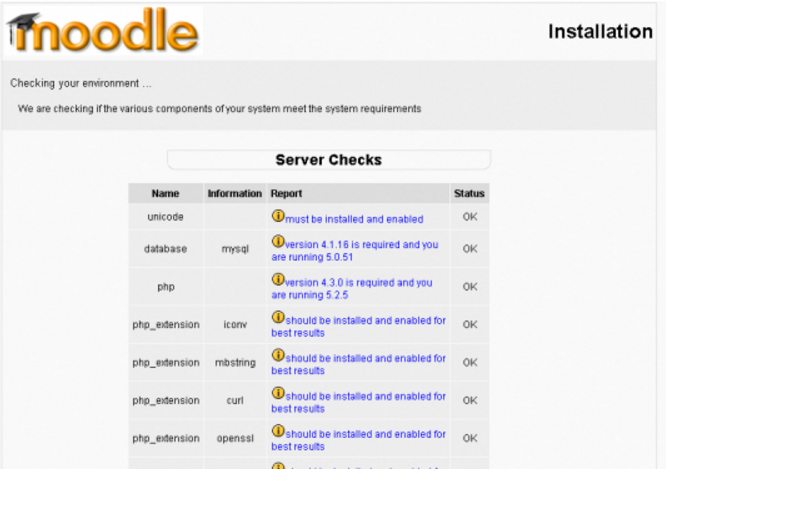Click OK status in curl row
The width and height of the screenshot is (811, 511).
click(470, 400)
